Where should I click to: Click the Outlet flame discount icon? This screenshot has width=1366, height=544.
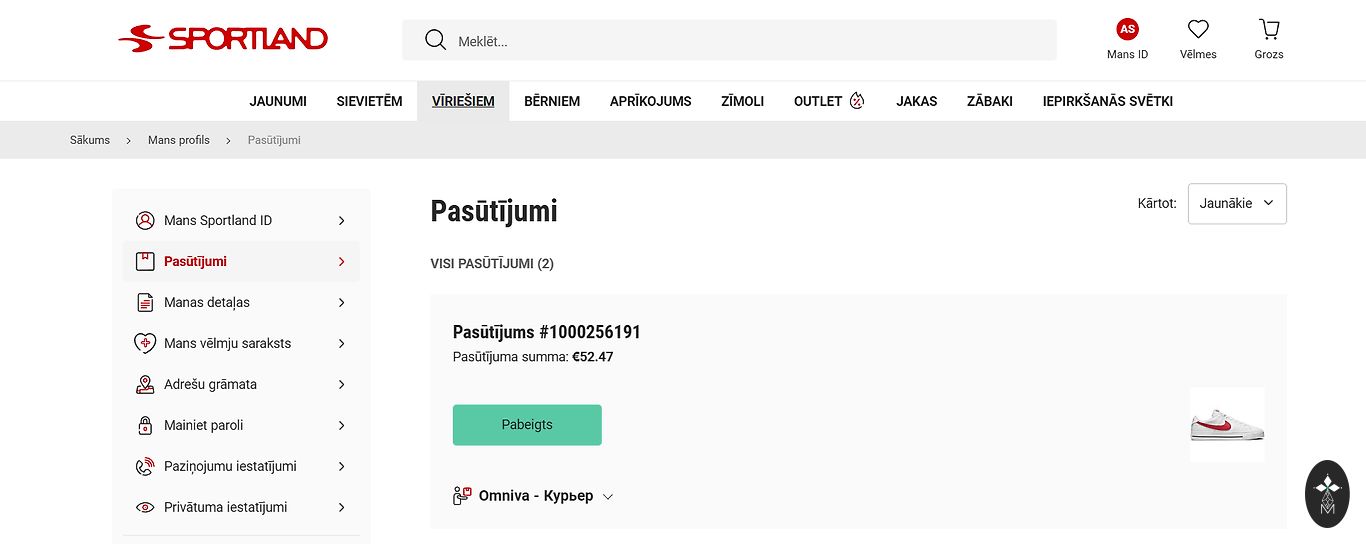tap(857, 101)
